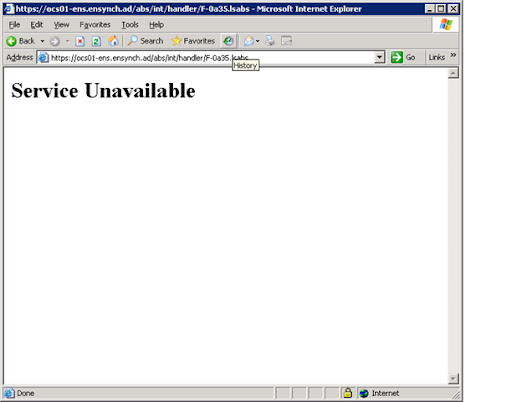Click the Go button
512x402 pixels.
(x=403, y=57)
